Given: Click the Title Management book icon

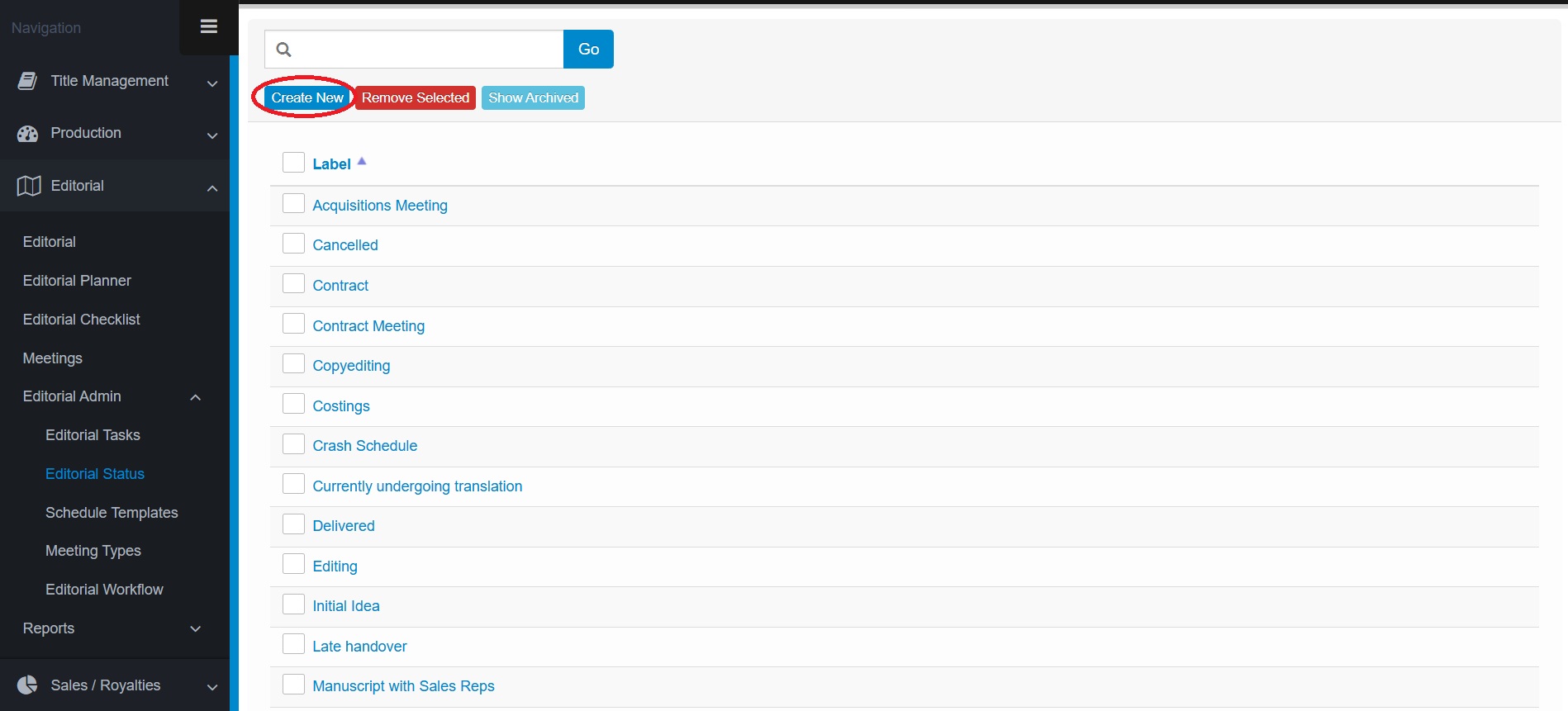Looking at the screenshot, I should (x=27, y=81).
